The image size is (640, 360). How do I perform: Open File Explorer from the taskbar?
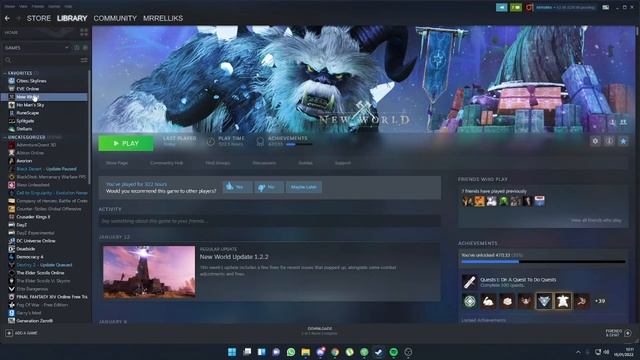[x=305, y=352]
